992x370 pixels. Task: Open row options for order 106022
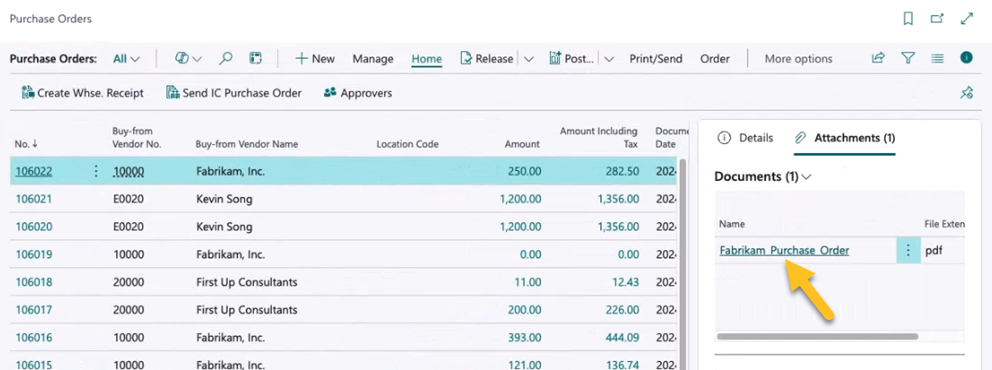coord(96,171)
